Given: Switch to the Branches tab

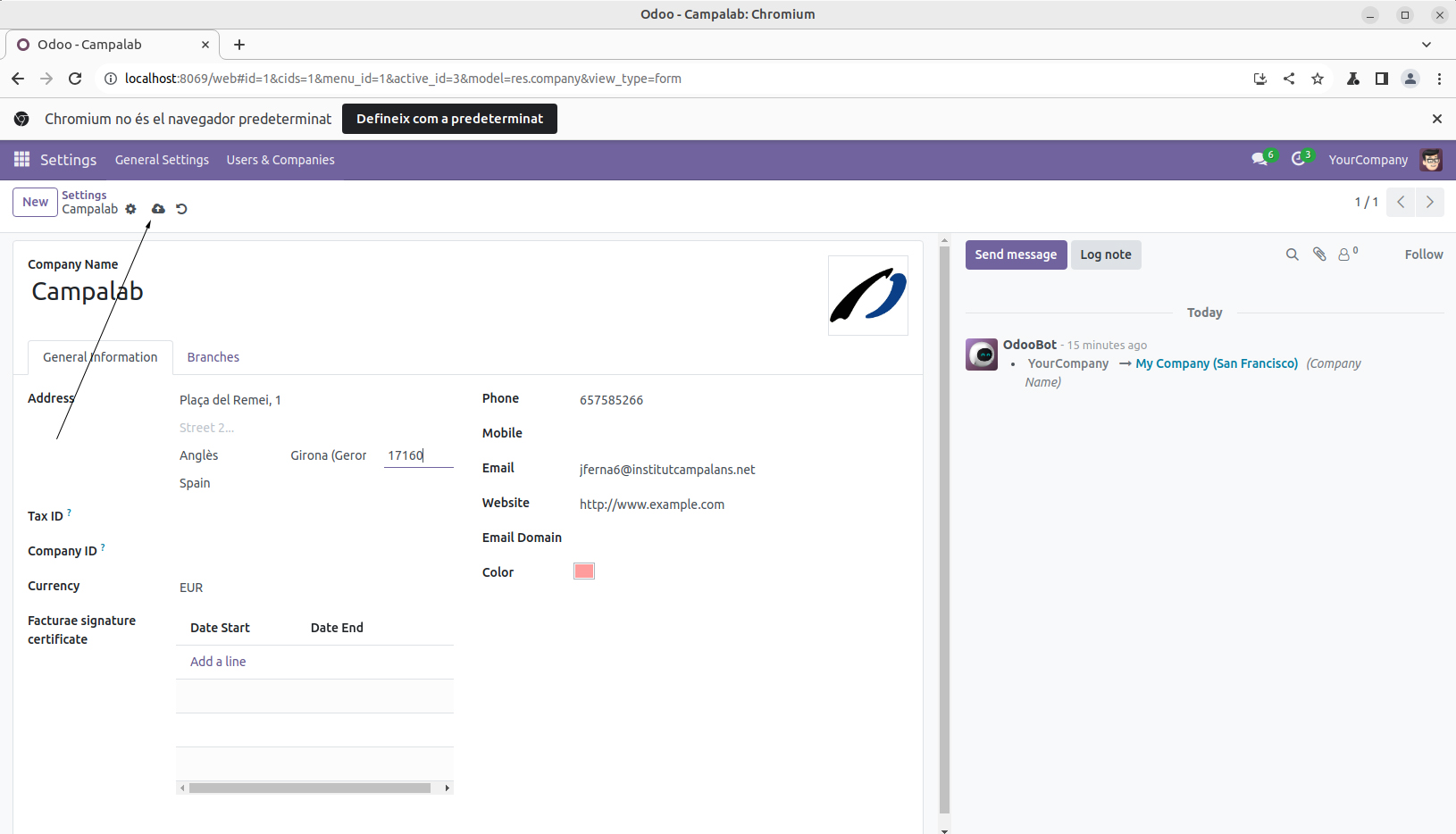Looking at the screenshot, I should pyautogui.click(x=213, y=357).
